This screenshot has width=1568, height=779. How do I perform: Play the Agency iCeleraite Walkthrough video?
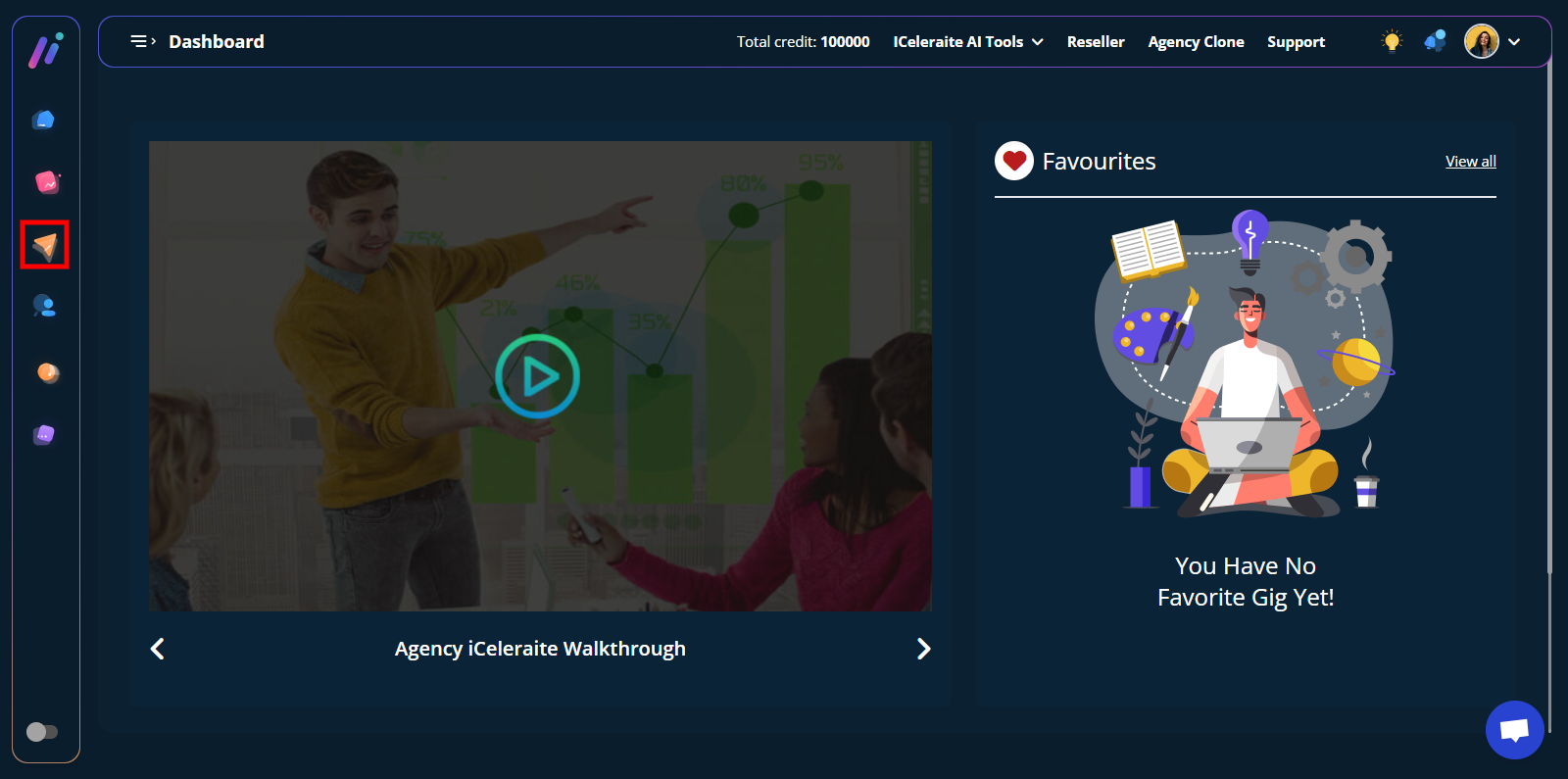pyautogui.click(x=538, y=376)
